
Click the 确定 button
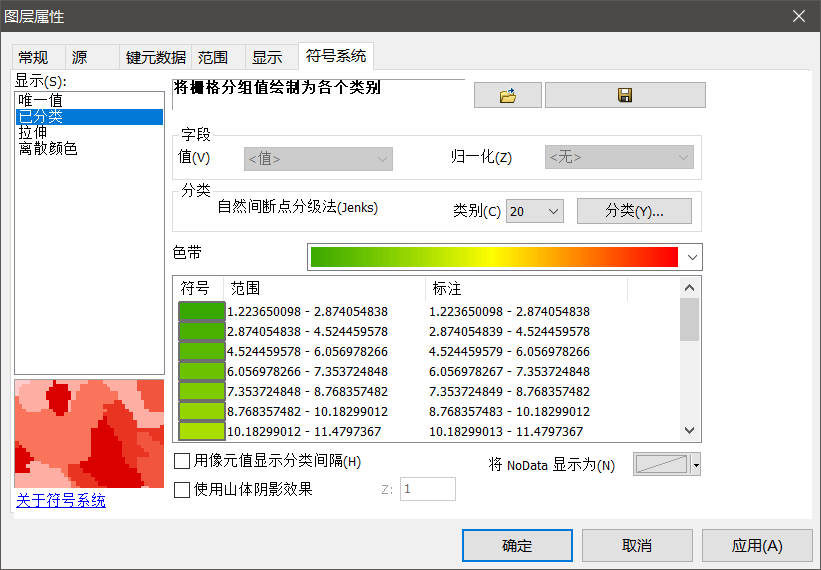[x=517, y=545]
